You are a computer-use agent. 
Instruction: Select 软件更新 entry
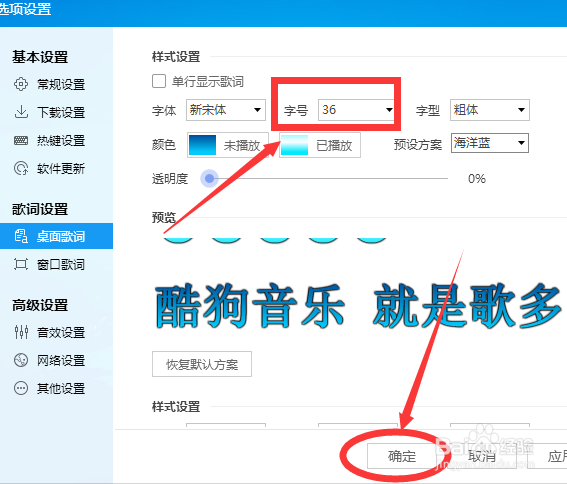click(61, 169)
